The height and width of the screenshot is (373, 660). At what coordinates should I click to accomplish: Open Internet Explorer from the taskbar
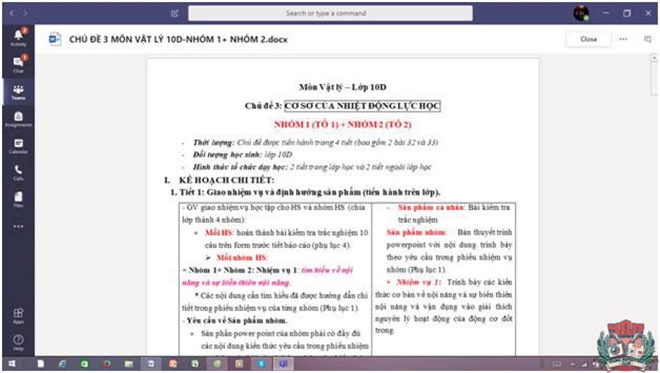(62, 364)
